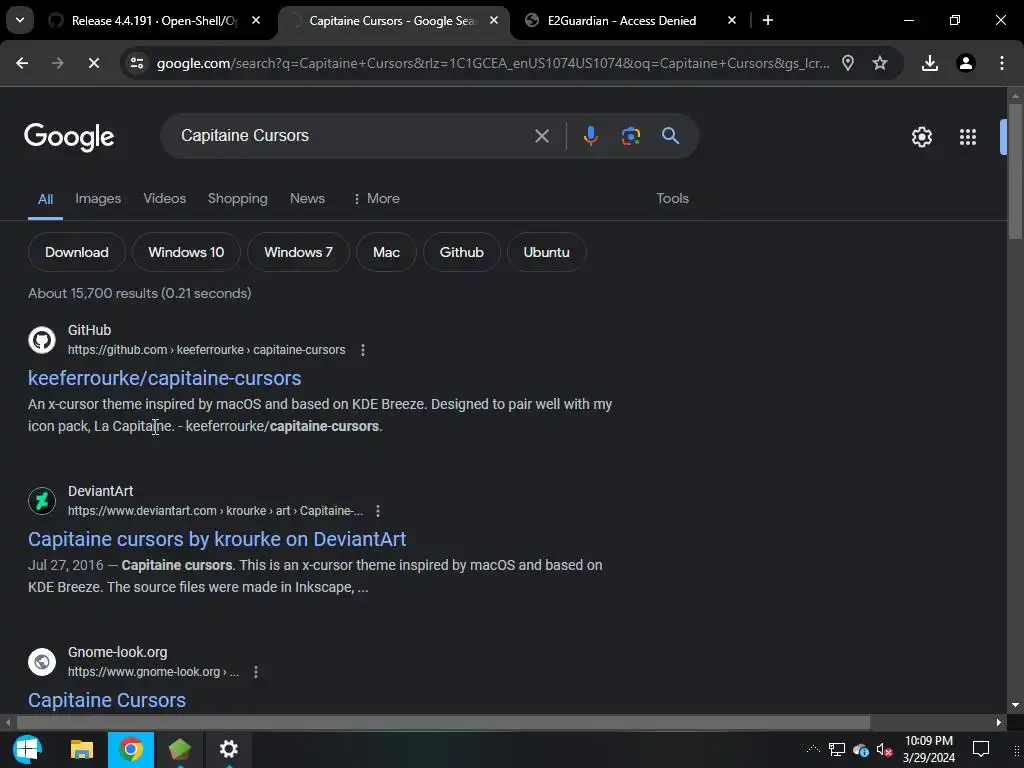
Task: Click the DeviantArt favicon
Action: click(x=42, y=502)
